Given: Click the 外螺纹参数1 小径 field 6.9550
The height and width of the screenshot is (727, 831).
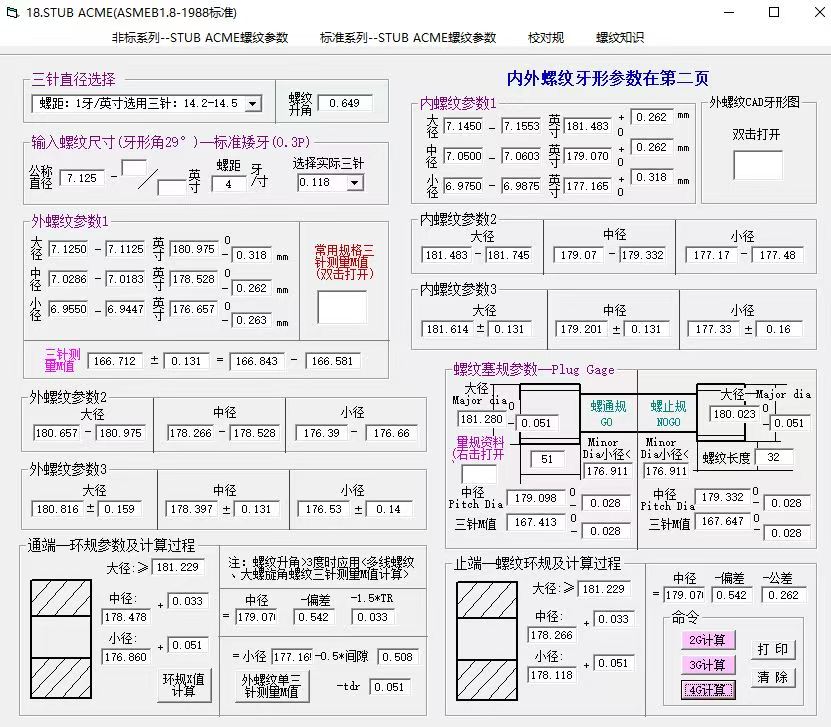Looking at the screenshot, I should point(68,309).
